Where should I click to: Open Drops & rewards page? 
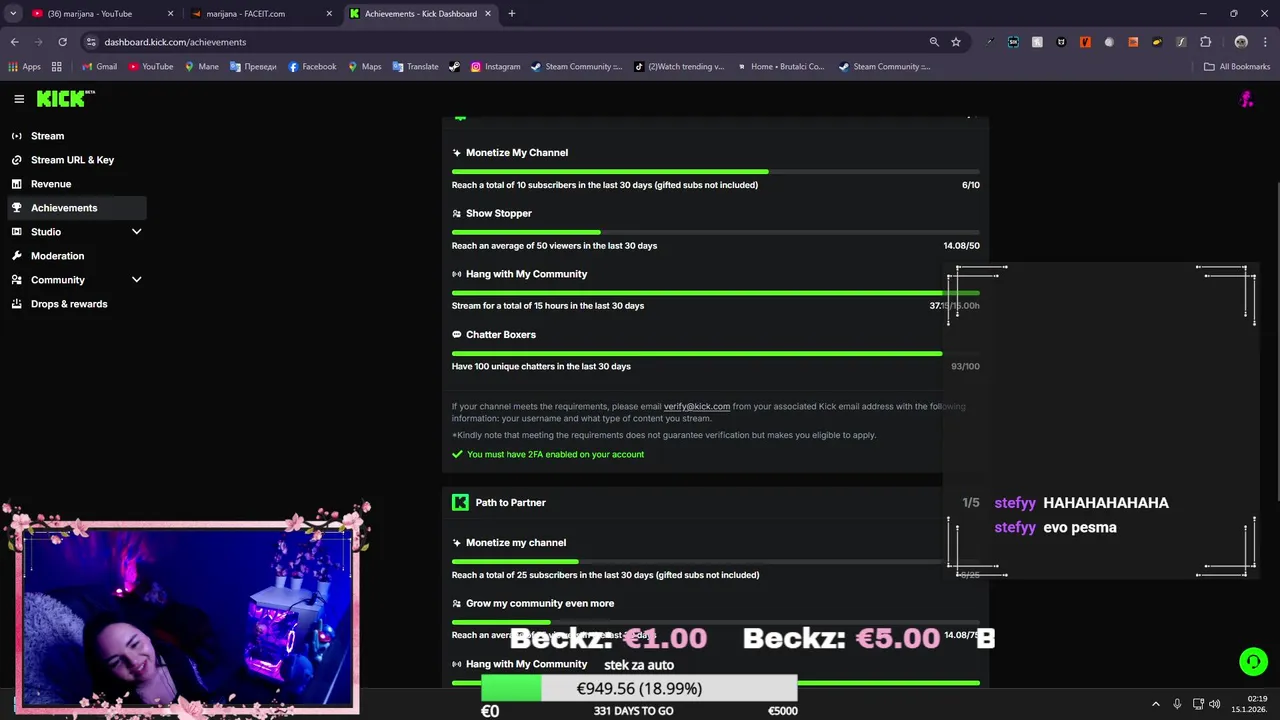69,304
